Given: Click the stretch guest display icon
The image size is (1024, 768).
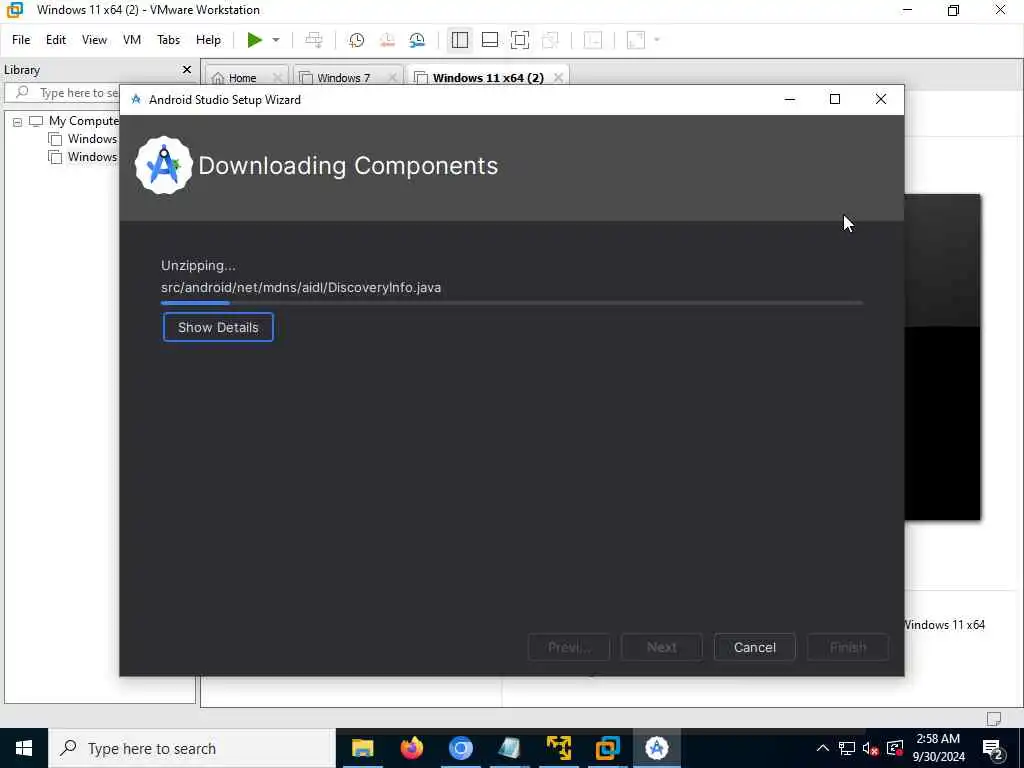Looking at the screenshot, I should click(636, 40).
